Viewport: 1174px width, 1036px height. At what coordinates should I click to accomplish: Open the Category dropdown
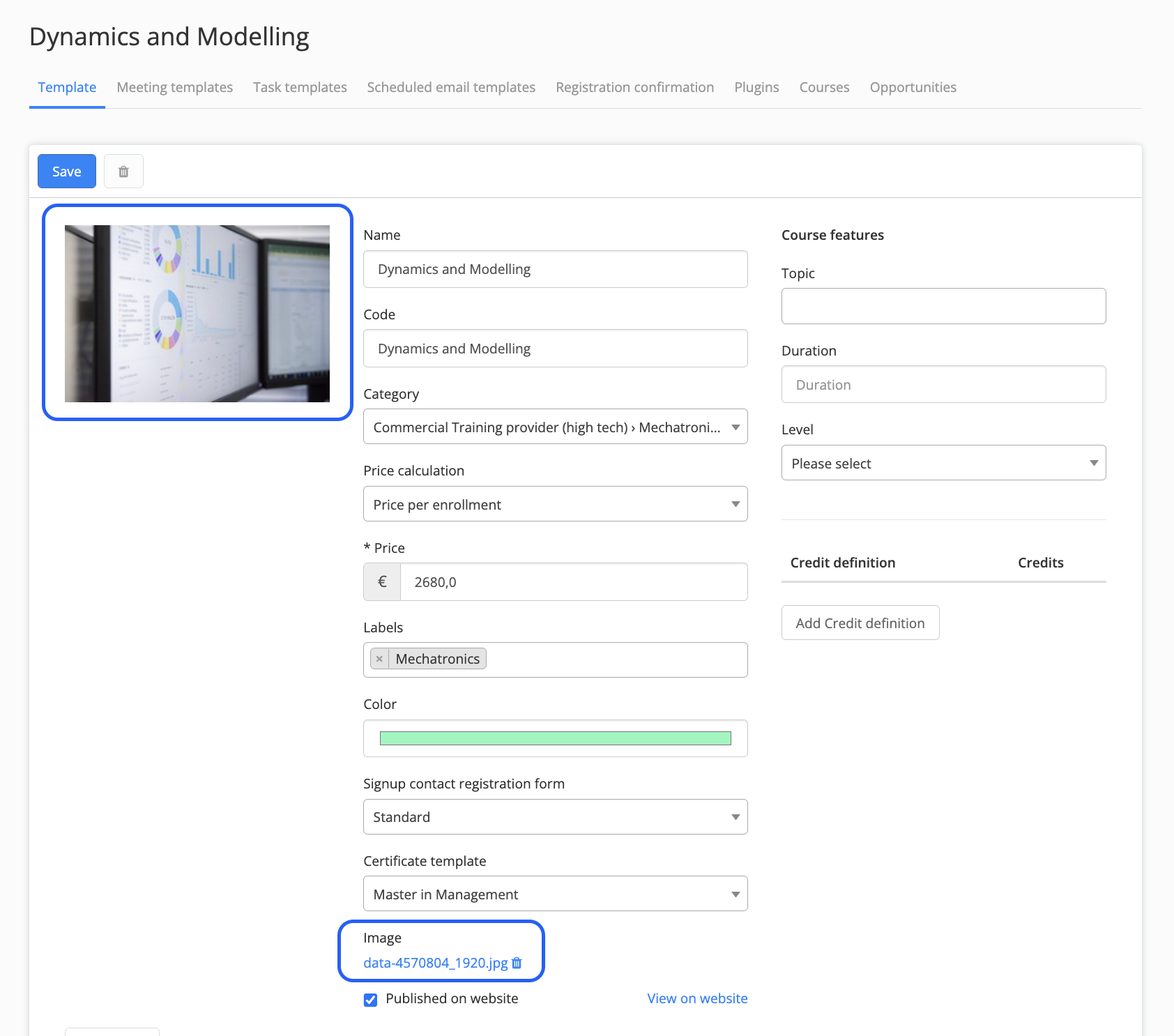point(556,427)
